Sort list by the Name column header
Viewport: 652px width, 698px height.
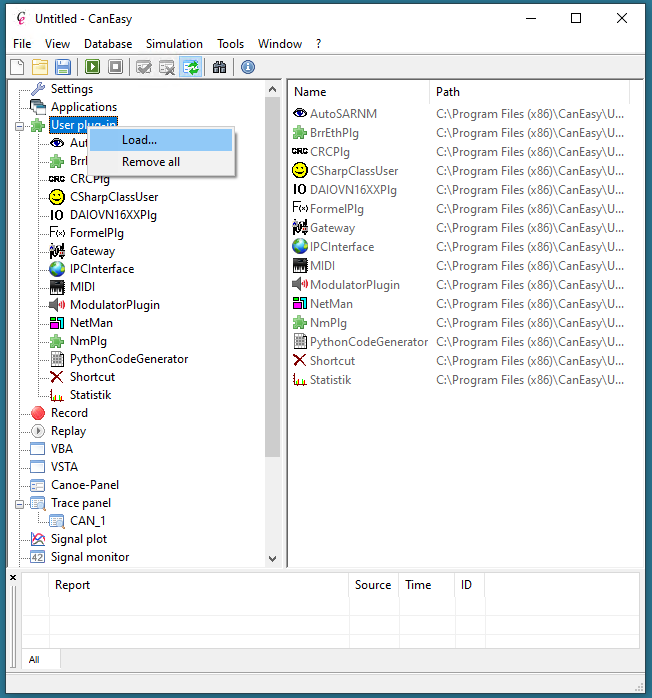coord(359,92)
